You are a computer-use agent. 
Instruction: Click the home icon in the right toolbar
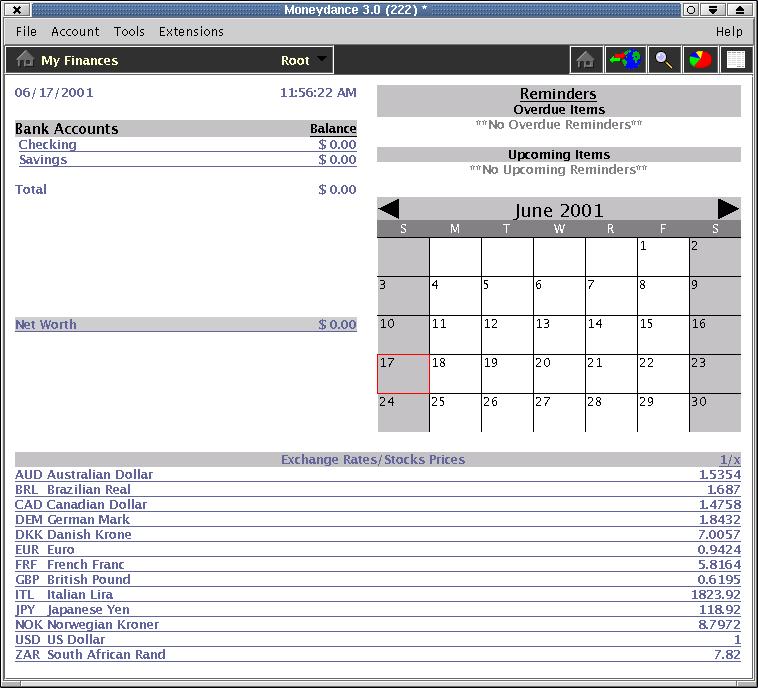click(x=586, y=60)
